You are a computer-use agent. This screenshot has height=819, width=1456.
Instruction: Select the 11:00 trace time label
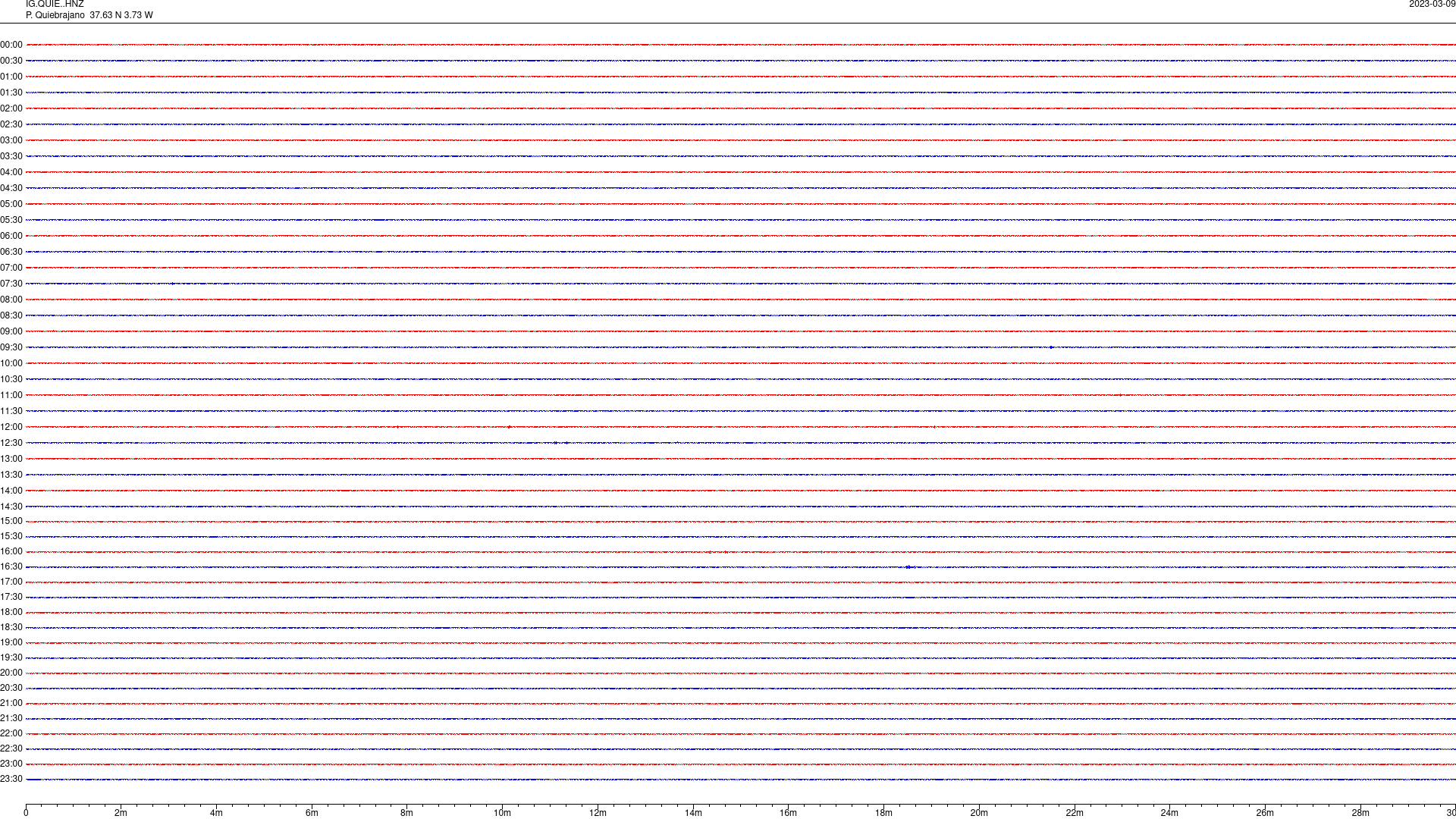(x=11, y=395)
